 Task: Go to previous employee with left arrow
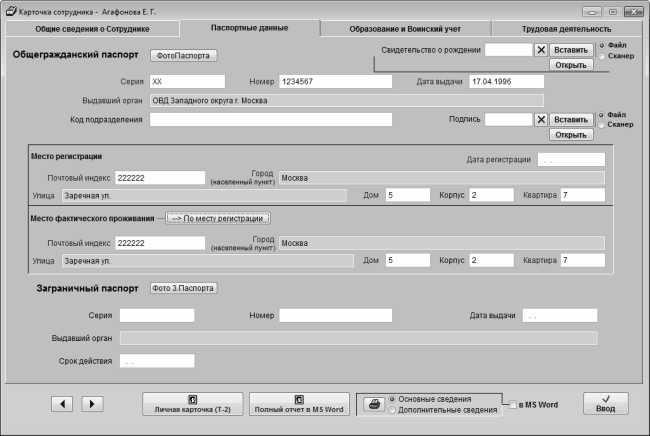click(x=62, y=404)
